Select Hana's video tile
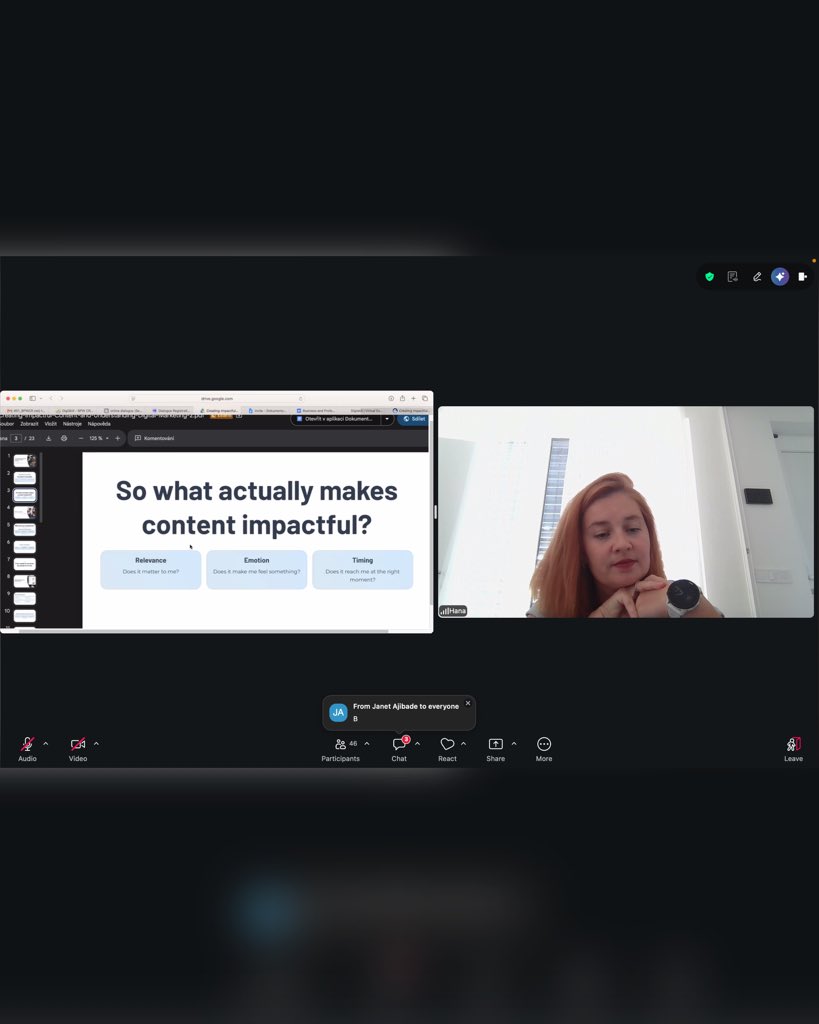The image size is (819, 1024). (x=626, y=512)
